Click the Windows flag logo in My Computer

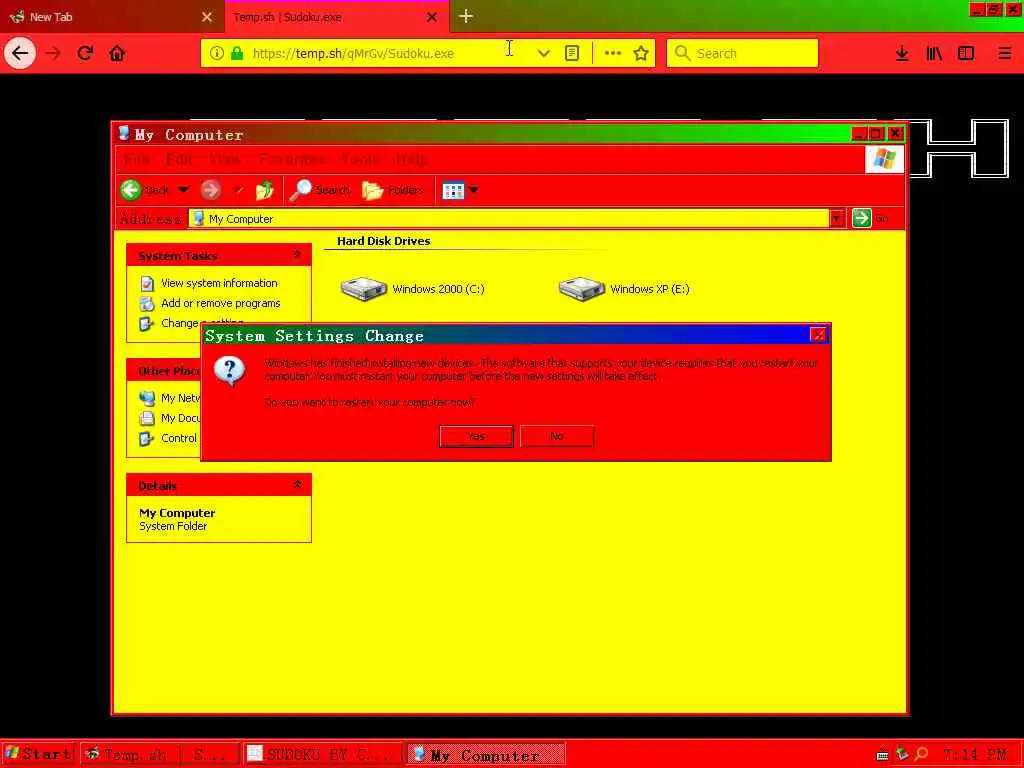[884, 159]
